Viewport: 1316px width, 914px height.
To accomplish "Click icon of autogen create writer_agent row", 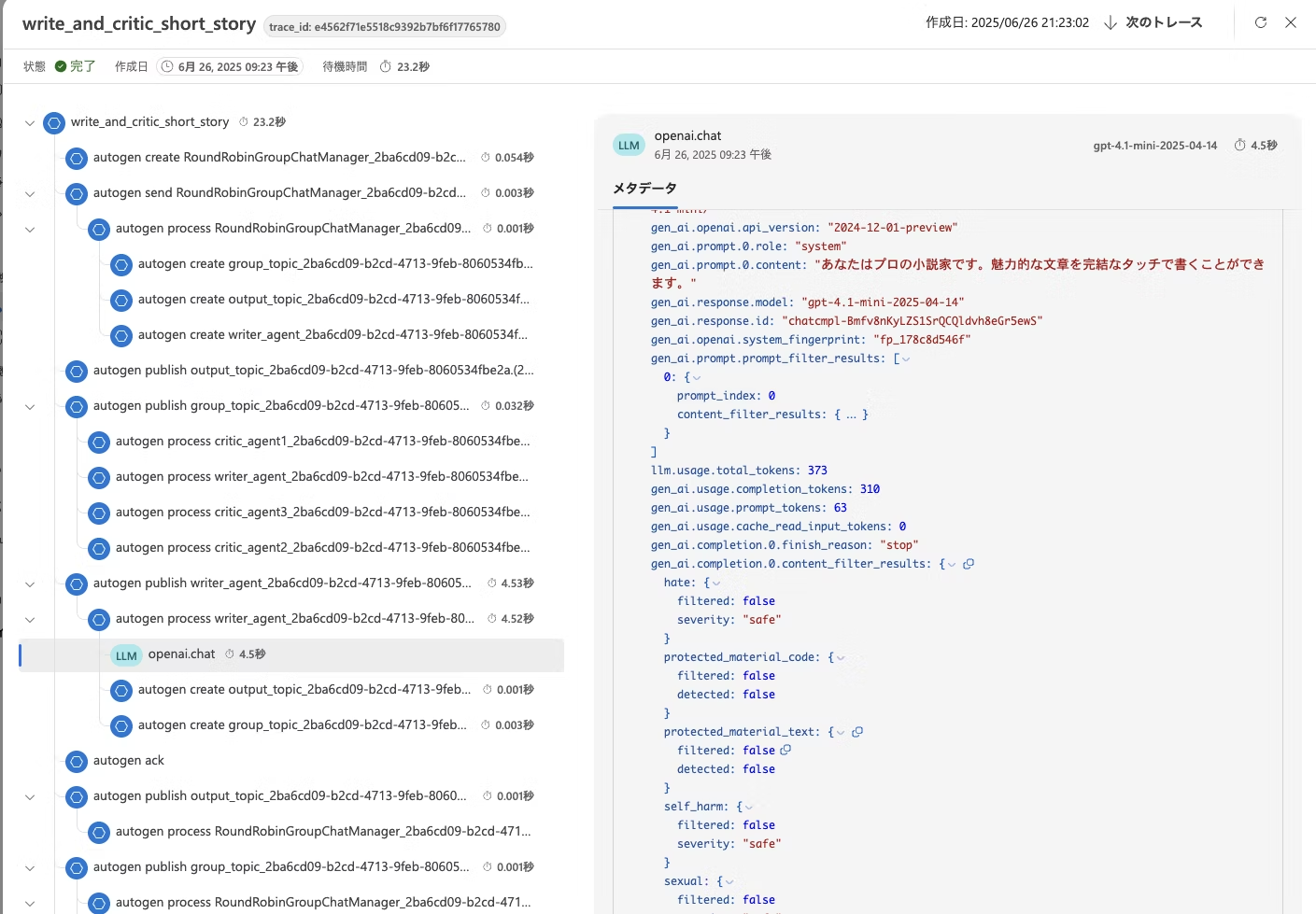I will tap(121, 335).
